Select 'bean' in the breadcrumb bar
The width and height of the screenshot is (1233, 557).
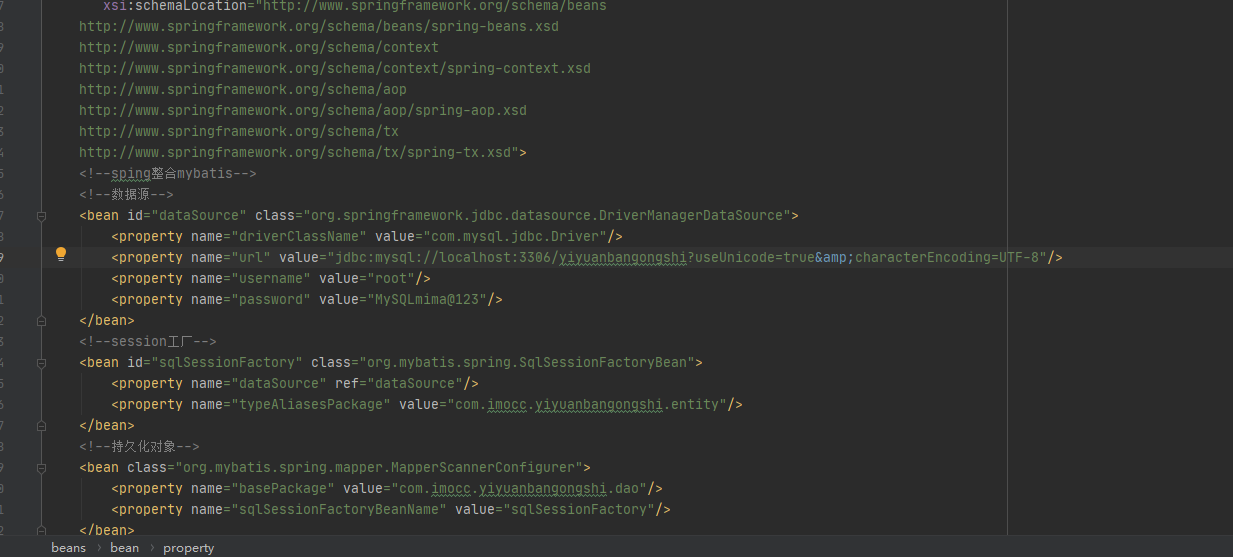(x=124, y=547)
